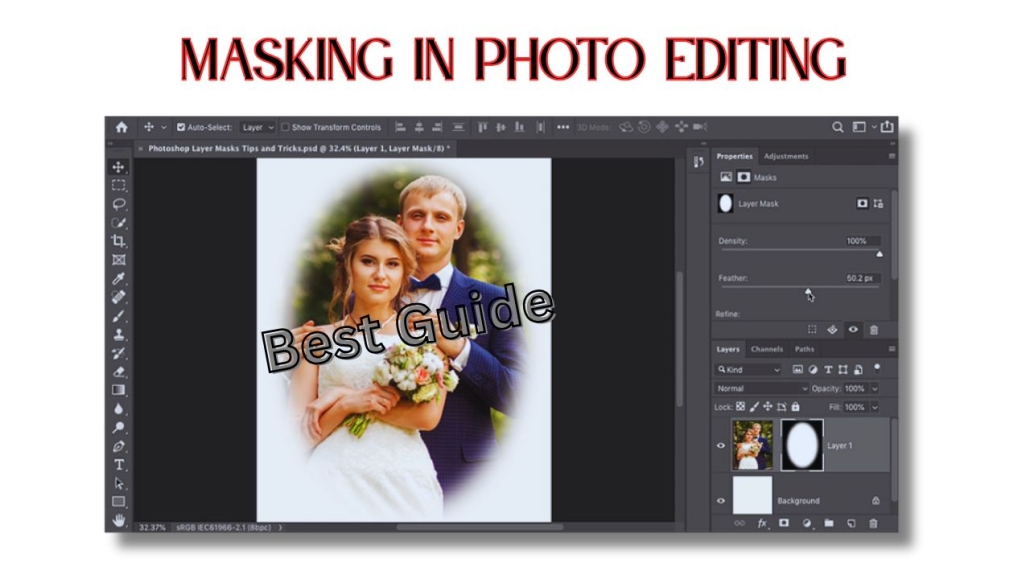Delete layer using Layers panel trash icon
The width and height of the screenshot is (1030, 579).
873,523
